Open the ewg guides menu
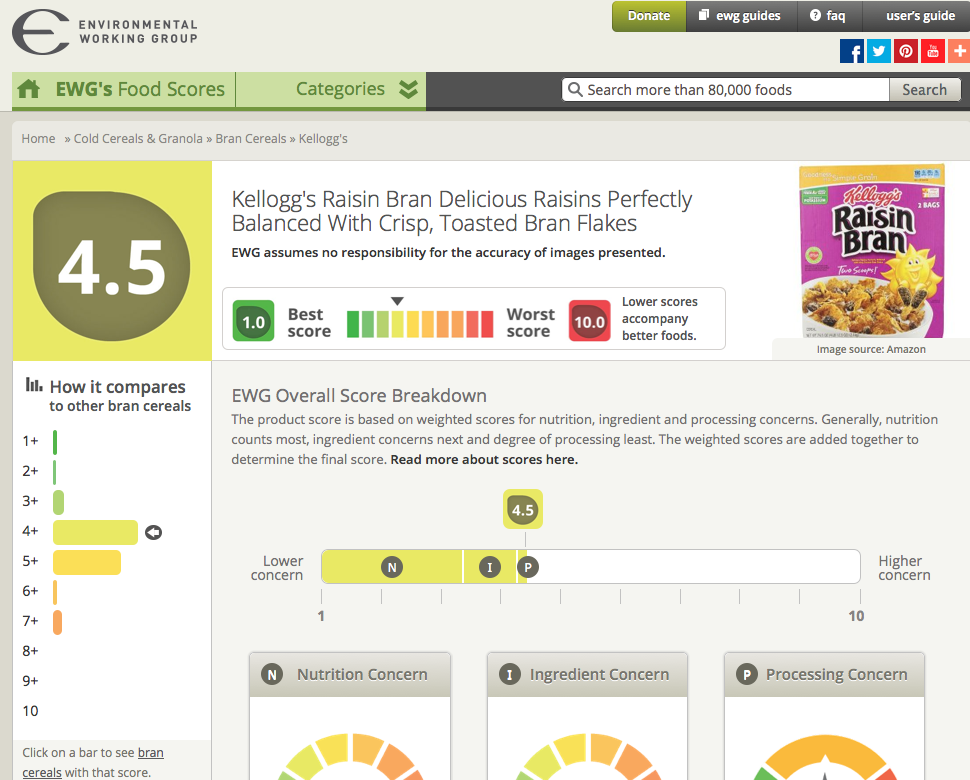 pyautogui.click(x=741, y=16)
